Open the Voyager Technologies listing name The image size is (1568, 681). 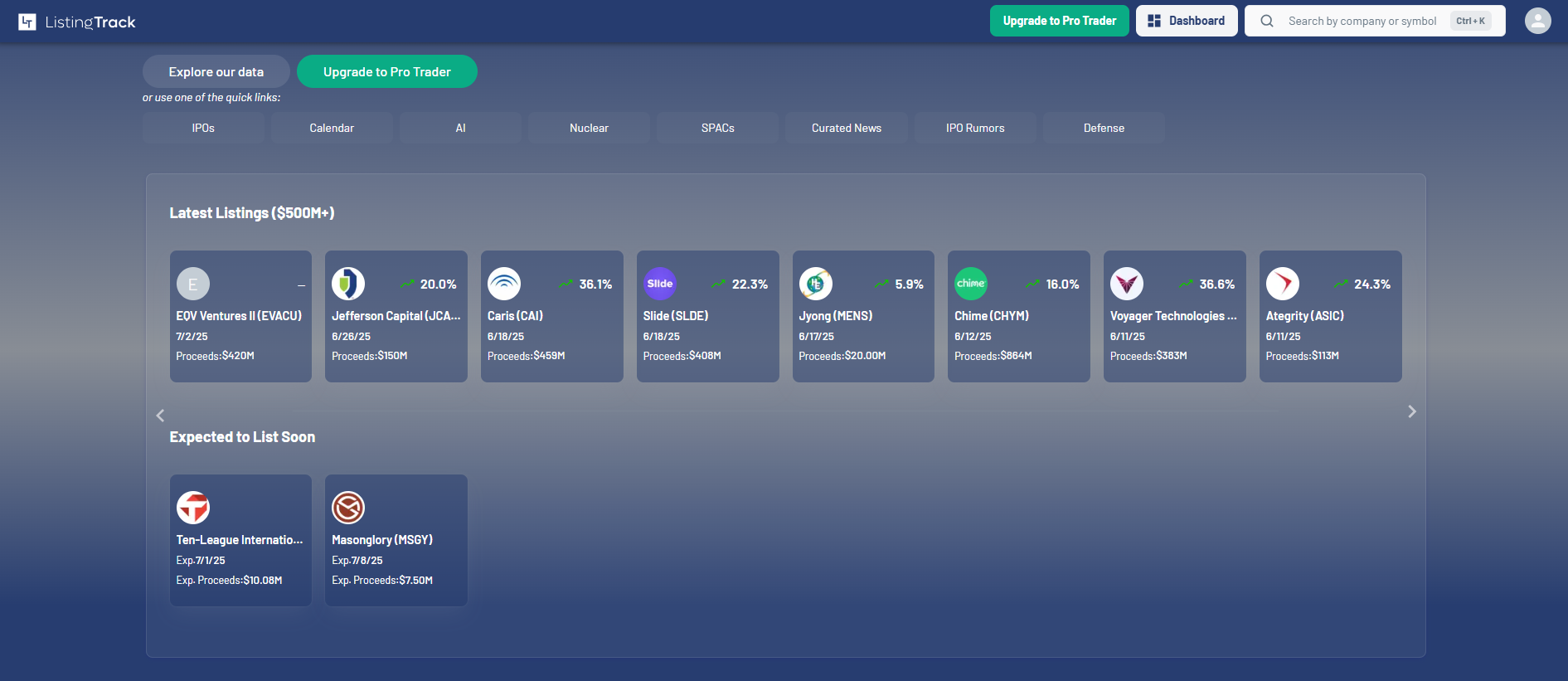click(x=1173, y=316)
